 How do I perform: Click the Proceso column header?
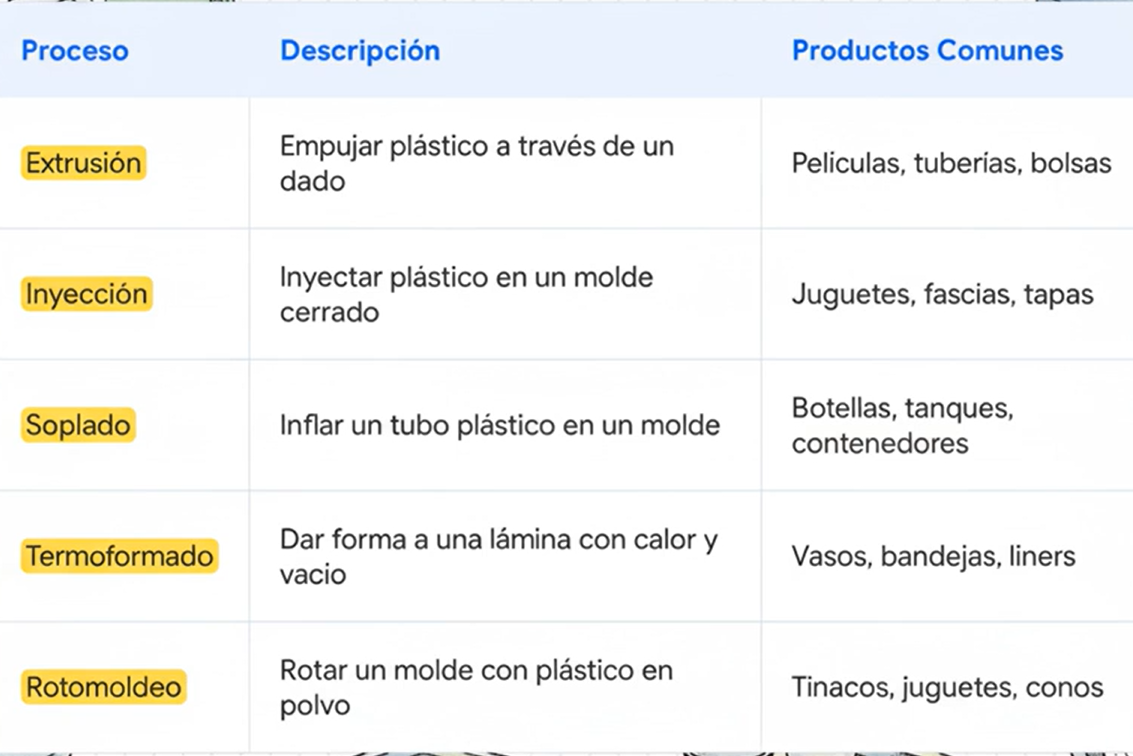tap(75, 51)
